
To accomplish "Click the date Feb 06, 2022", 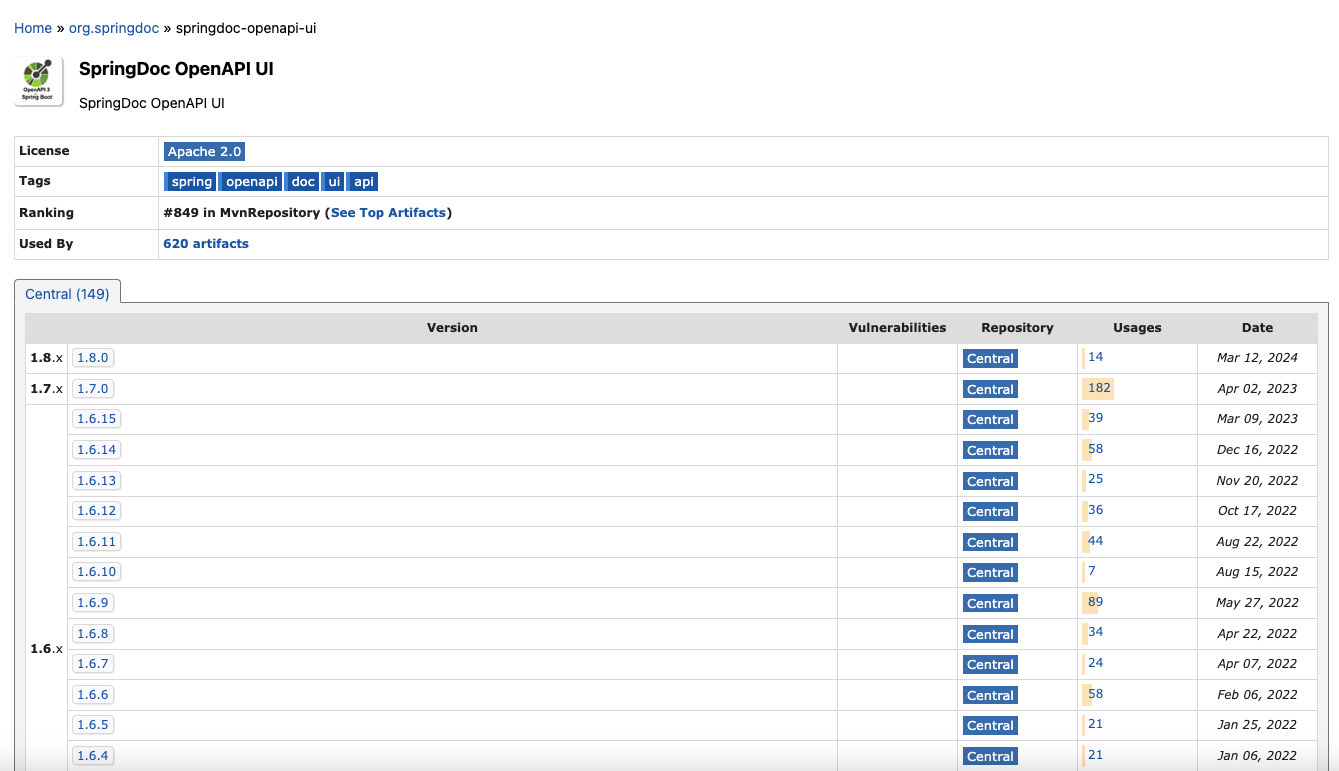I will coord(1257,695).
